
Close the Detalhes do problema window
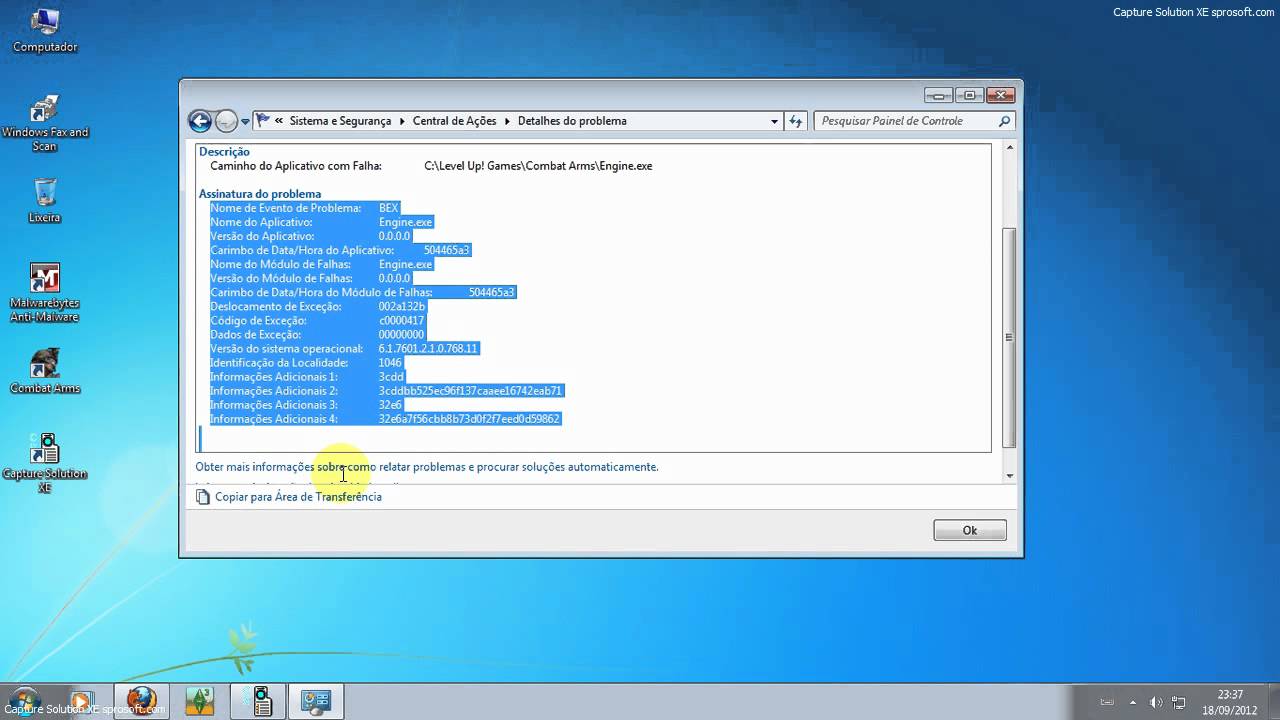click(1000, 96)
